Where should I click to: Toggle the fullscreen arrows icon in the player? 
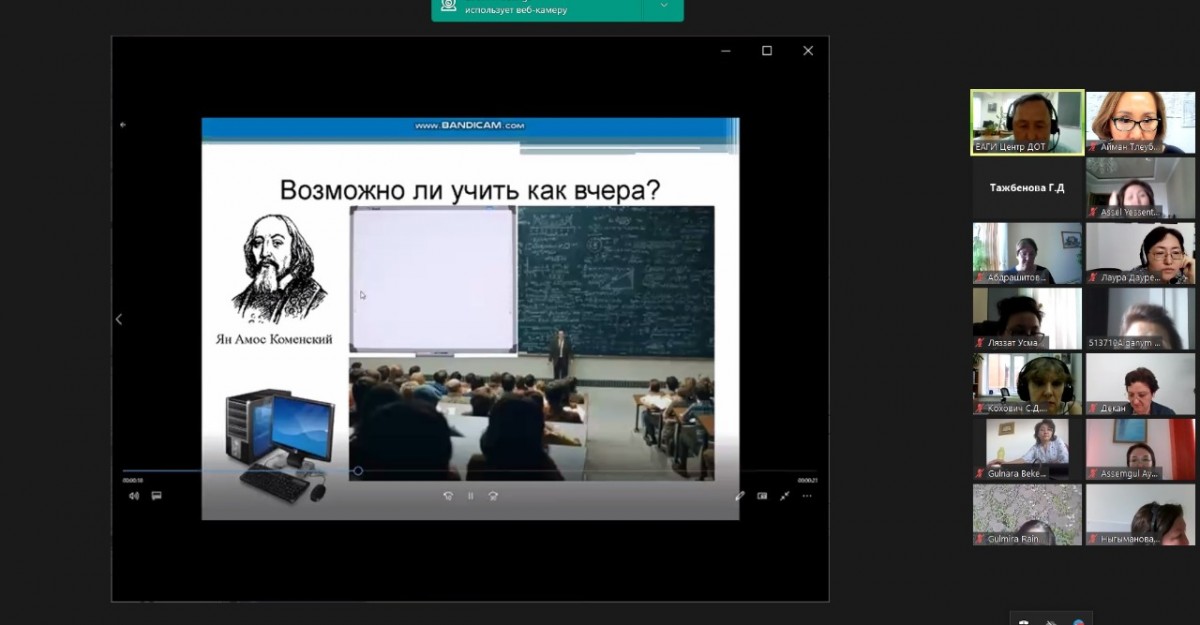pos(785,495)
